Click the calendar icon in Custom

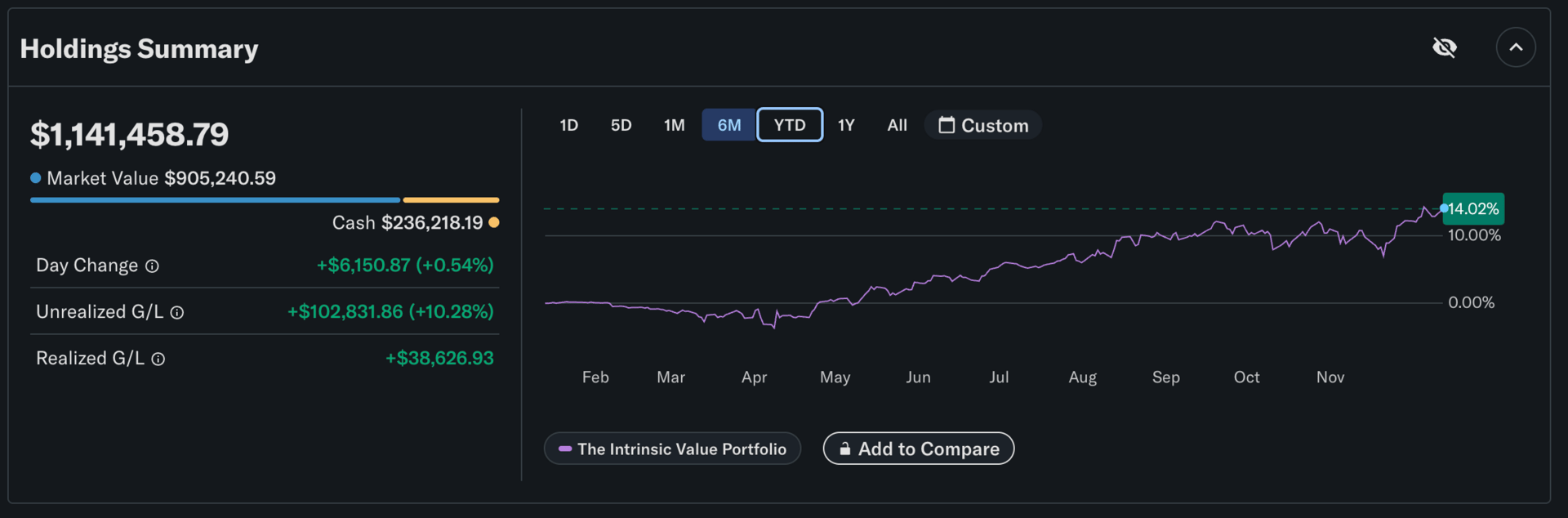point(947,125)
